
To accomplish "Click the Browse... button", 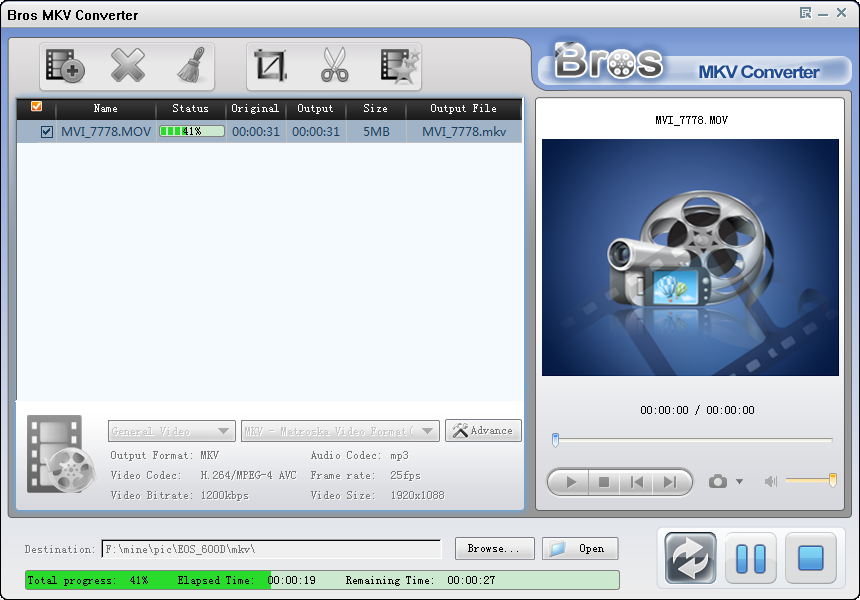I will [x=494, y=548].
